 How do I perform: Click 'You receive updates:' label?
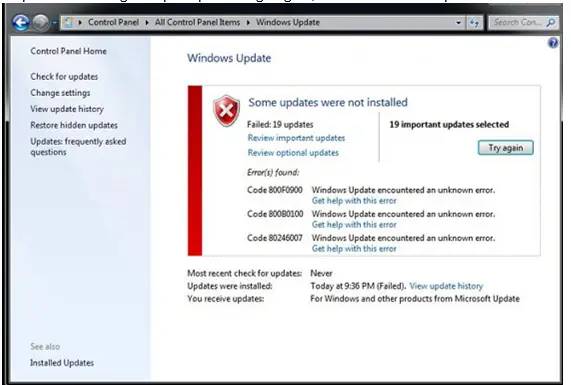tap(226, 299)
